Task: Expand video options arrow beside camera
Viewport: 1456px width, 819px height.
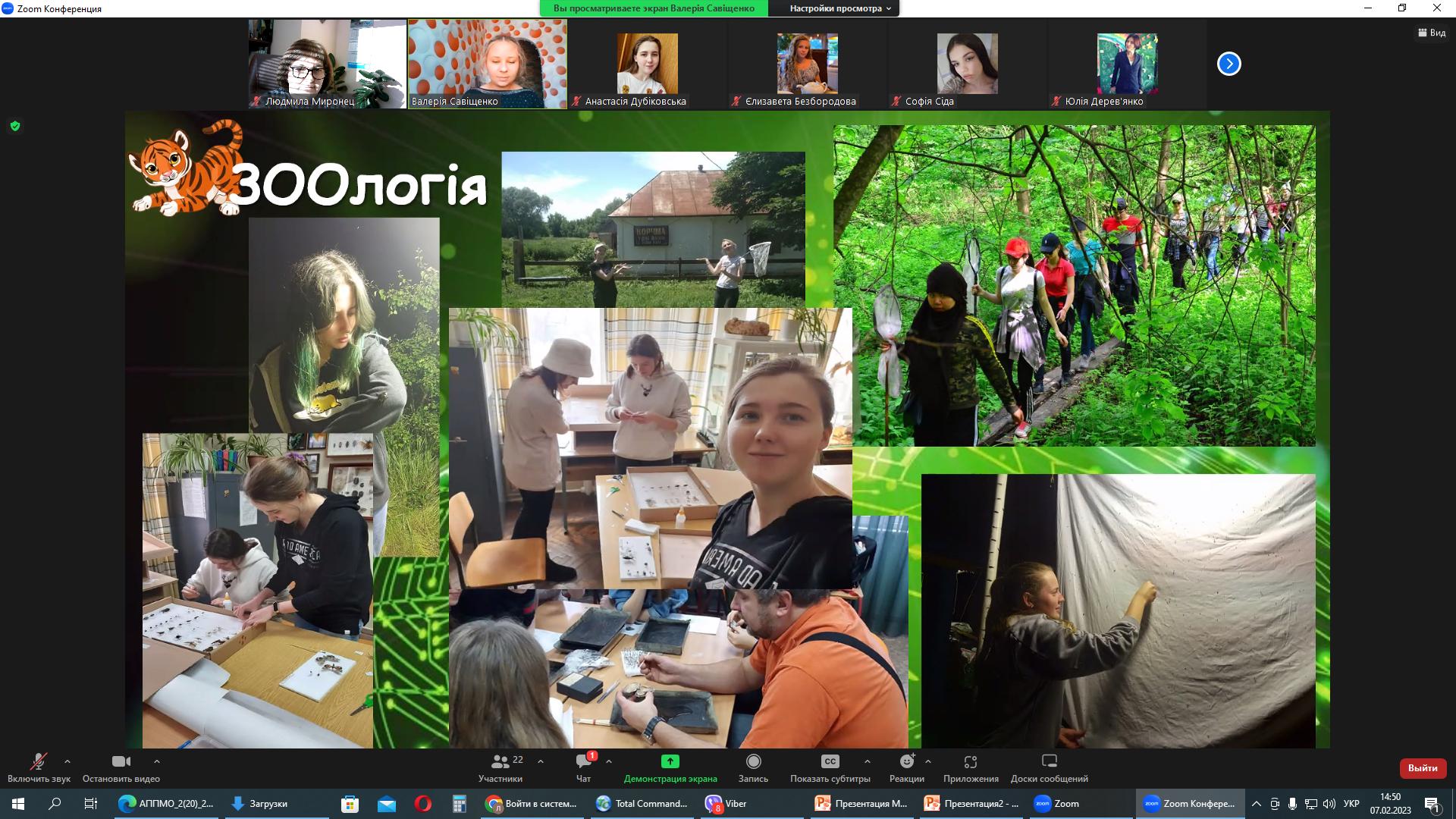Action: point(157,761)
